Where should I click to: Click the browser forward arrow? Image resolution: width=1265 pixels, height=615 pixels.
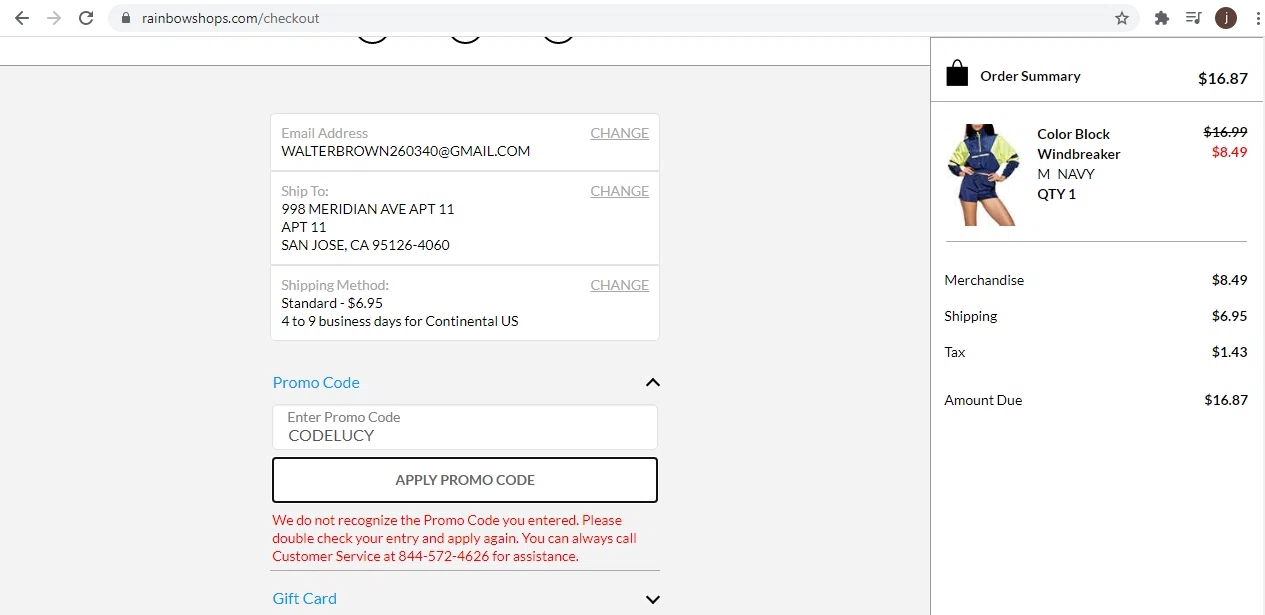(54, 18)
